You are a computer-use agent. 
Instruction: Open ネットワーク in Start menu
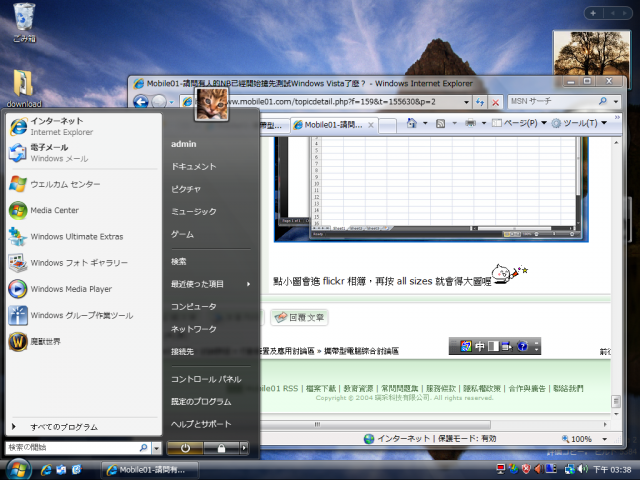click(x=193, y=329)
